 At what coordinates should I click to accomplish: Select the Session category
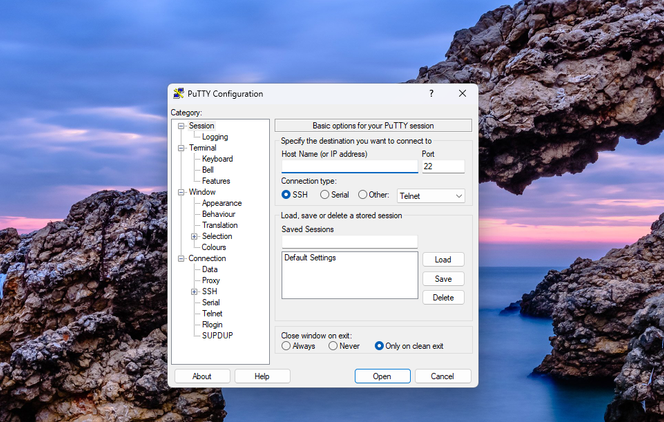click(x=202, y=126)
